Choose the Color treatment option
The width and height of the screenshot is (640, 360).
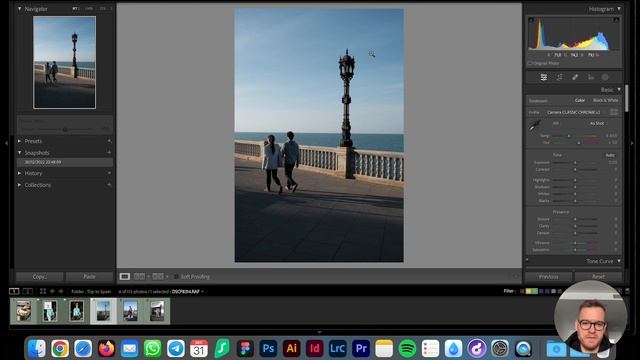[580, 100]
